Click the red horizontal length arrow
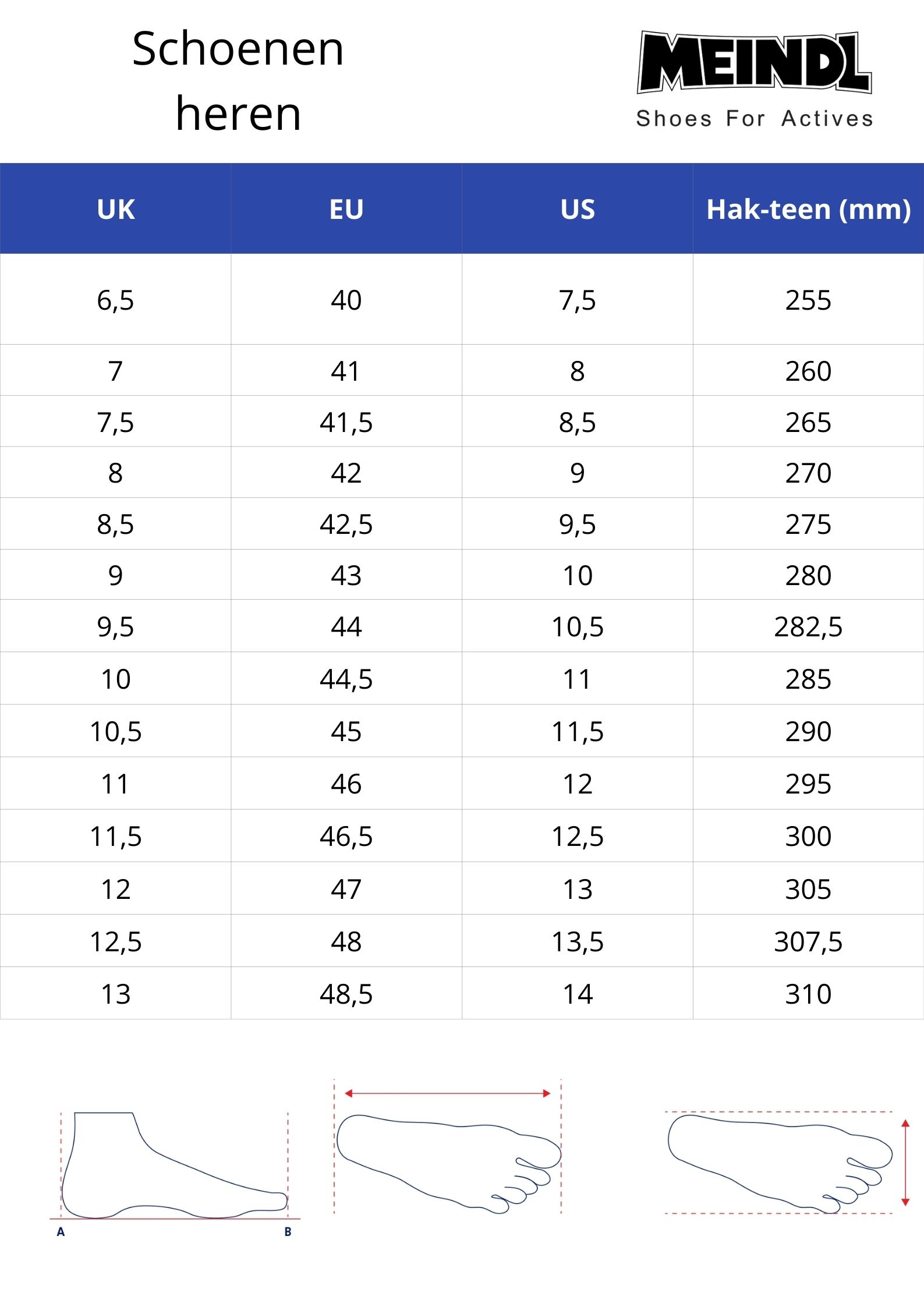 [447, 1093]
